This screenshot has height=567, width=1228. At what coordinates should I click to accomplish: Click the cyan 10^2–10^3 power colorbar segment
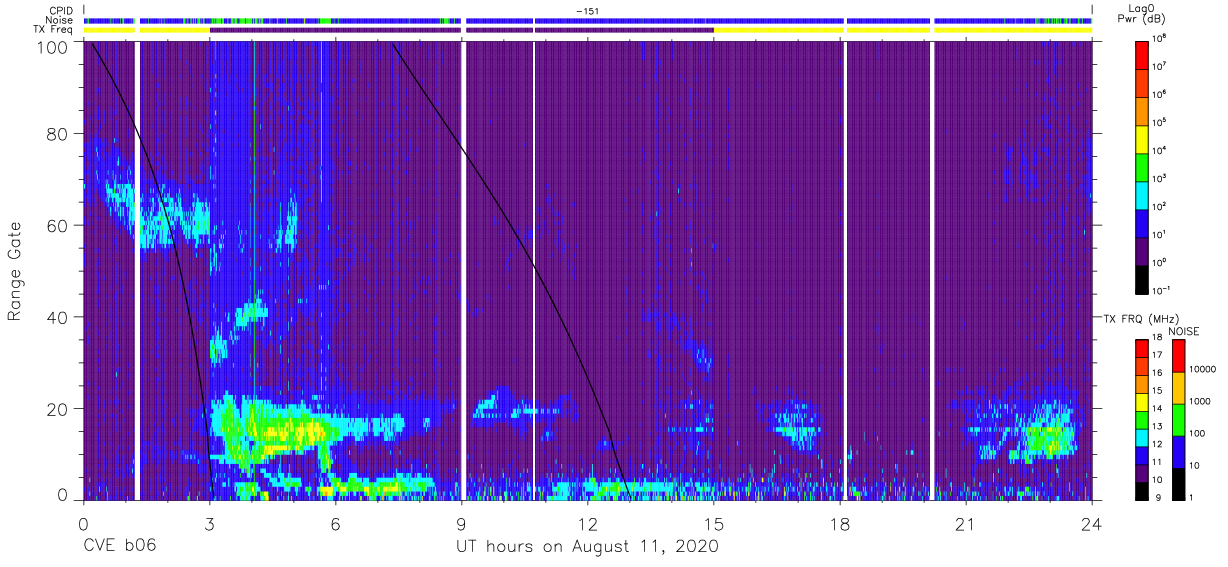[x=1143, y=193]
